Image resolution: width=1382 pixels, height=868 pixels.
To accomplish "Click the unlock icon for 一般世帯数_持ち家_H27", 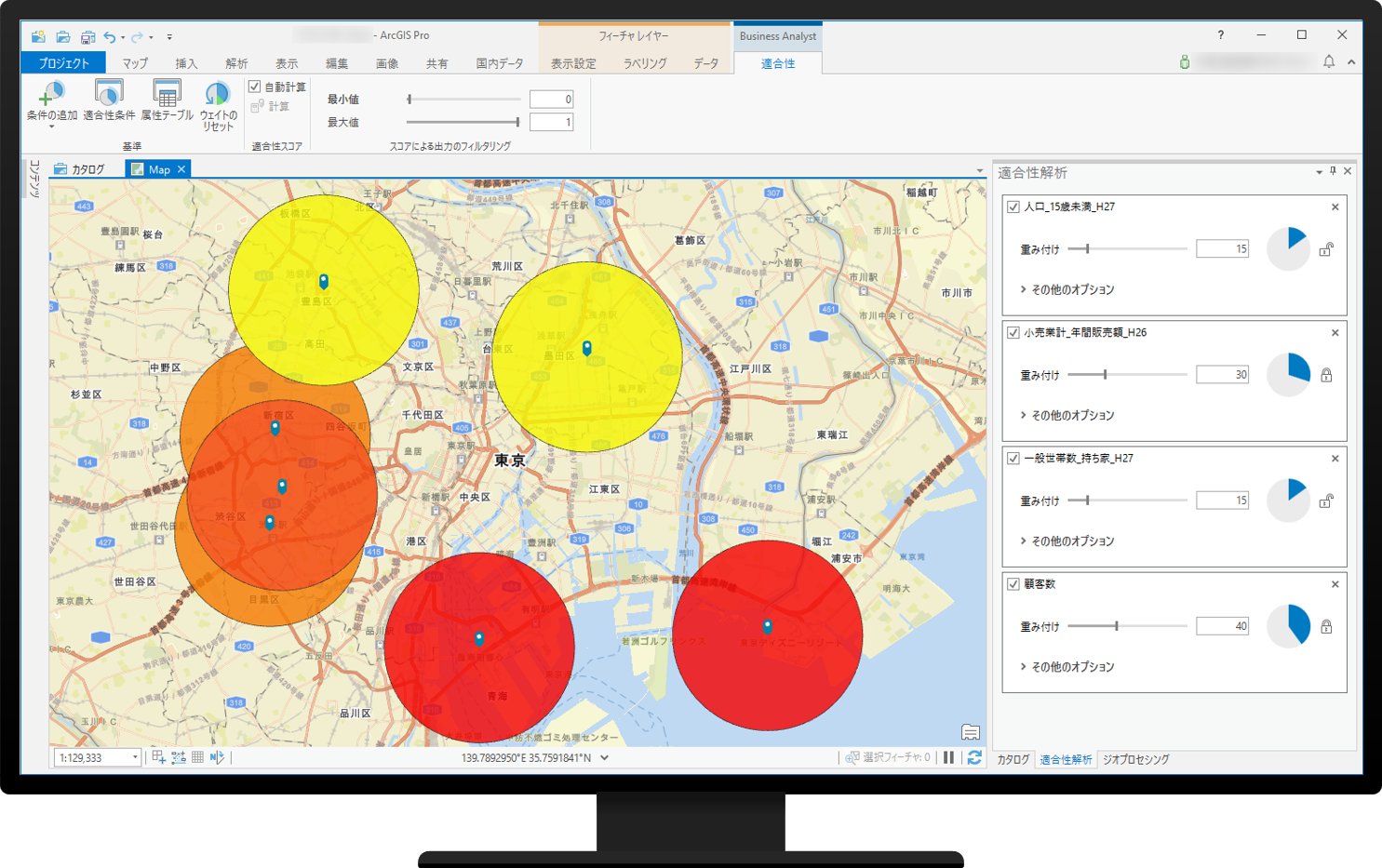I will (x=1326, y=501).
